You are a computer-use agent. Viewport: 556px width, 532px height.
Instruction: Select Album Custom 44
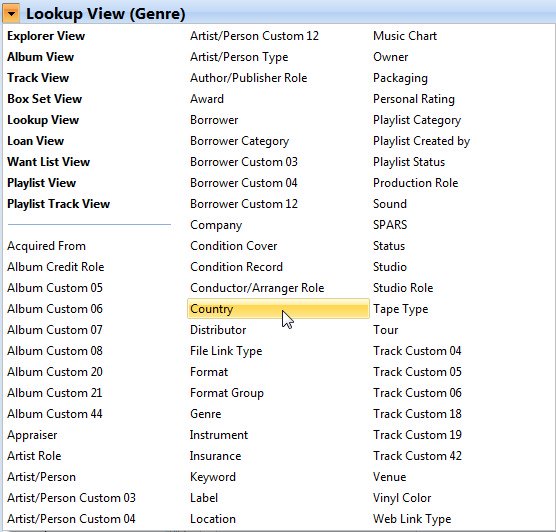55,414
